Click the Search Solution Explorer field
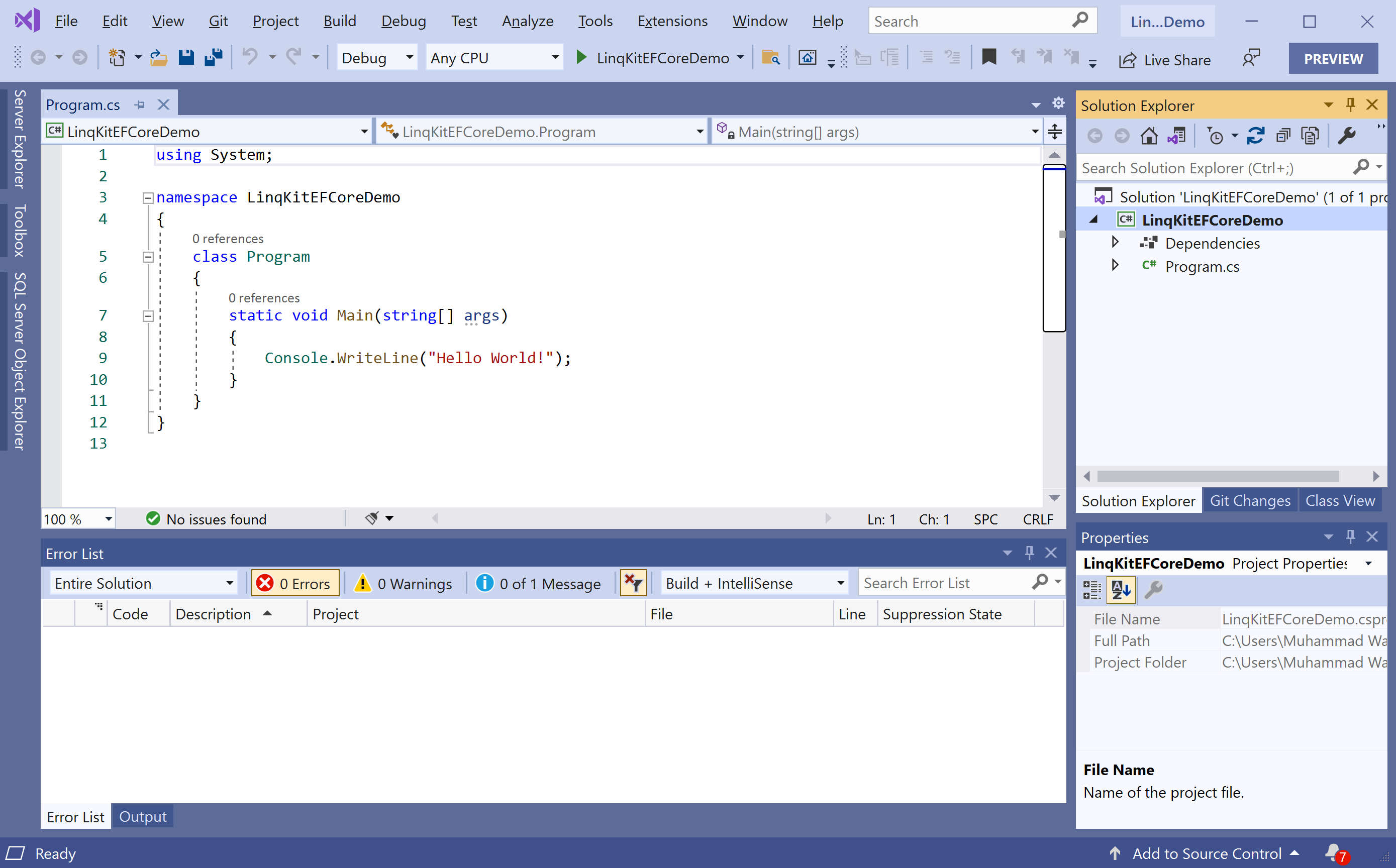1396x868 pixels. [1212, 168]
